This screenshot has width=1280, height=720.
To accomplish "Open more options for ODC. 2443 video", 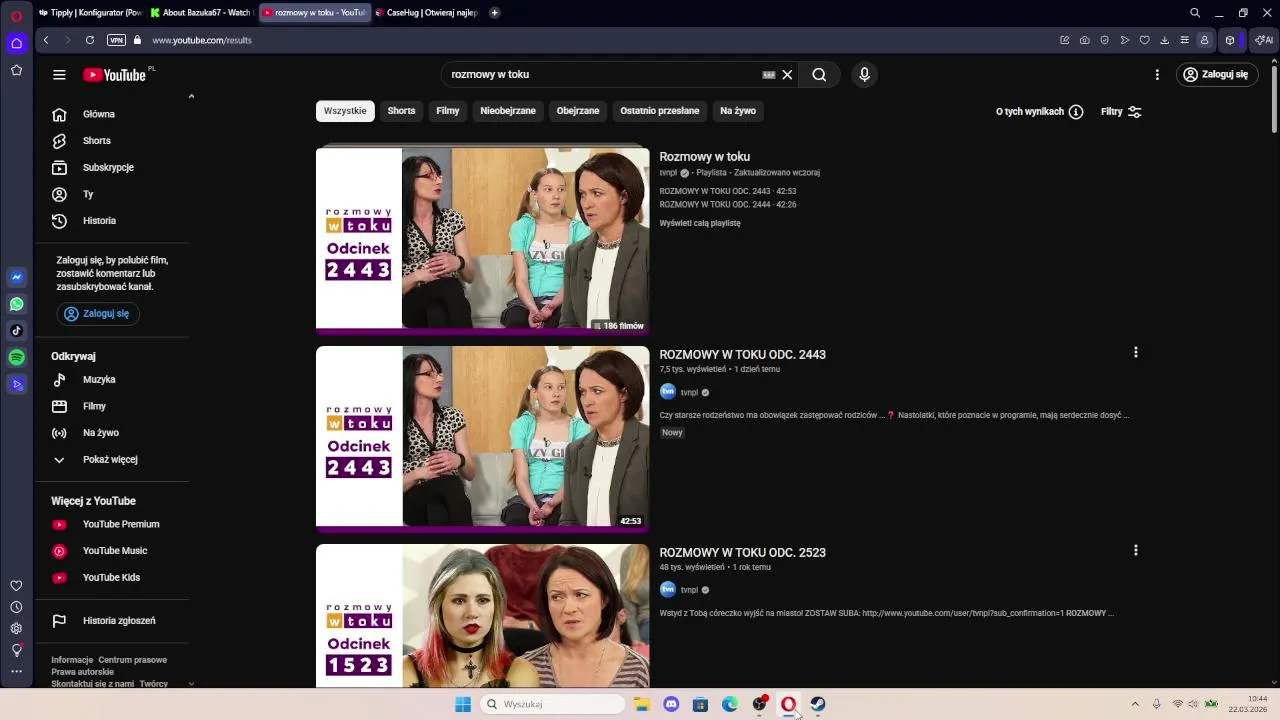I will [1135, 353].
